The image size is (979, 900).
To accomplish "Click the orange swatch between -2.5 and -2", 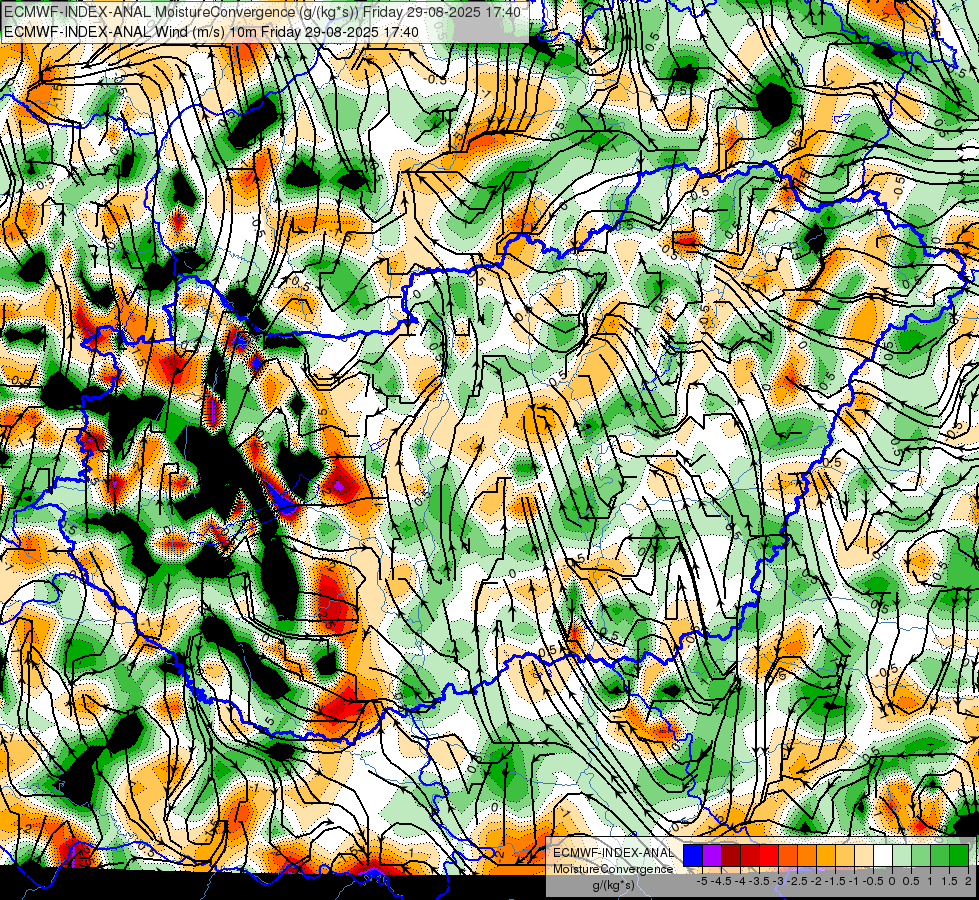I will point(807,856).
